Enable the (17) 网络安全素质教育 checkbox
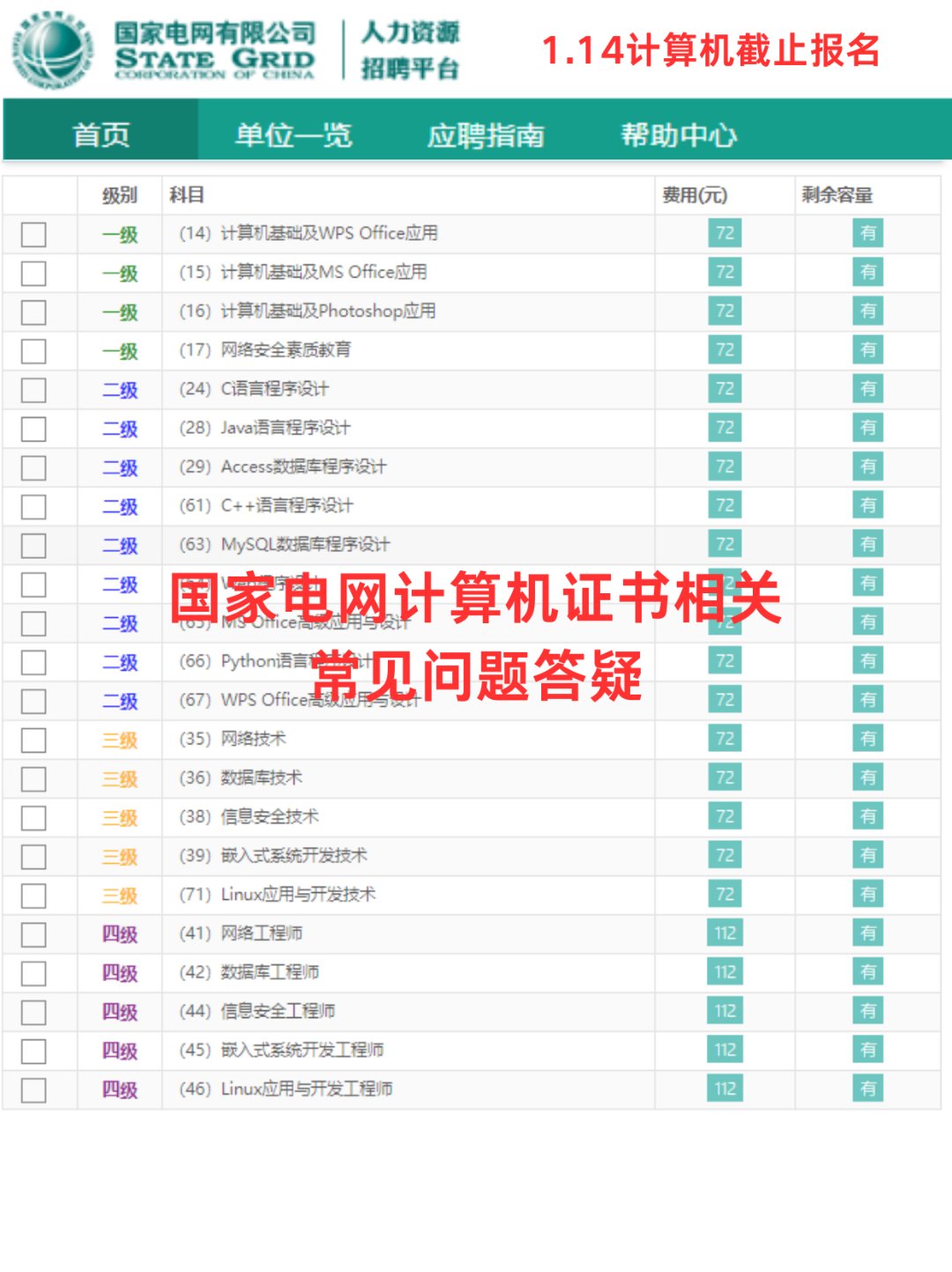This screenshot has width=952, height=1272. coord(33,351)
